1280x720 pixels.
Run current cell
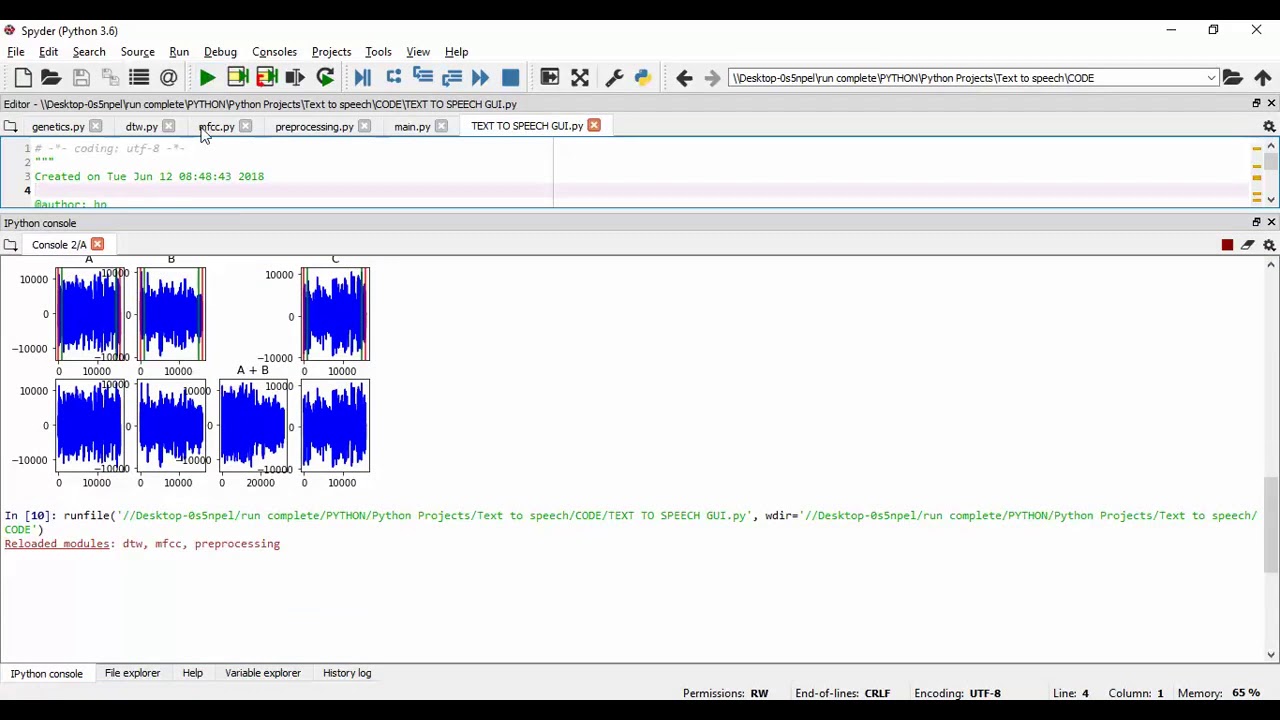click(237, 78)
